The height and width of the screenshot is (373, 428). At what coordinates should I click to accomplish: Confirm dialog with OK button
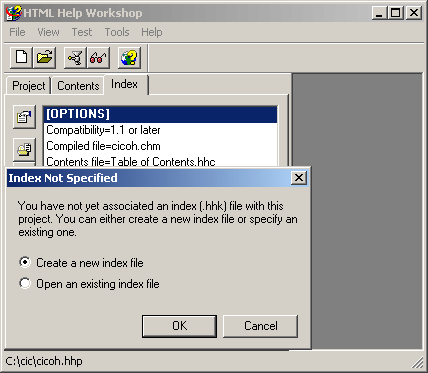tap(179, 326)
